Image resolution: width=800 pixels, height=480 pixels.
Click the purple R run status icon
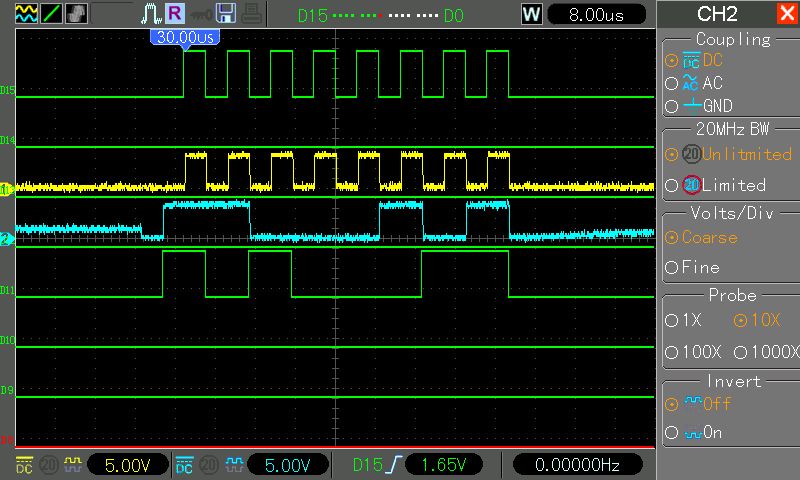click(x=175, y=13)
